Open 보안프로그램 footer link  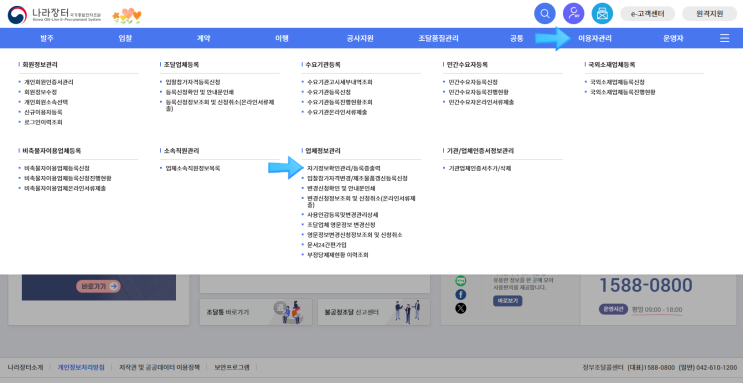232,367
